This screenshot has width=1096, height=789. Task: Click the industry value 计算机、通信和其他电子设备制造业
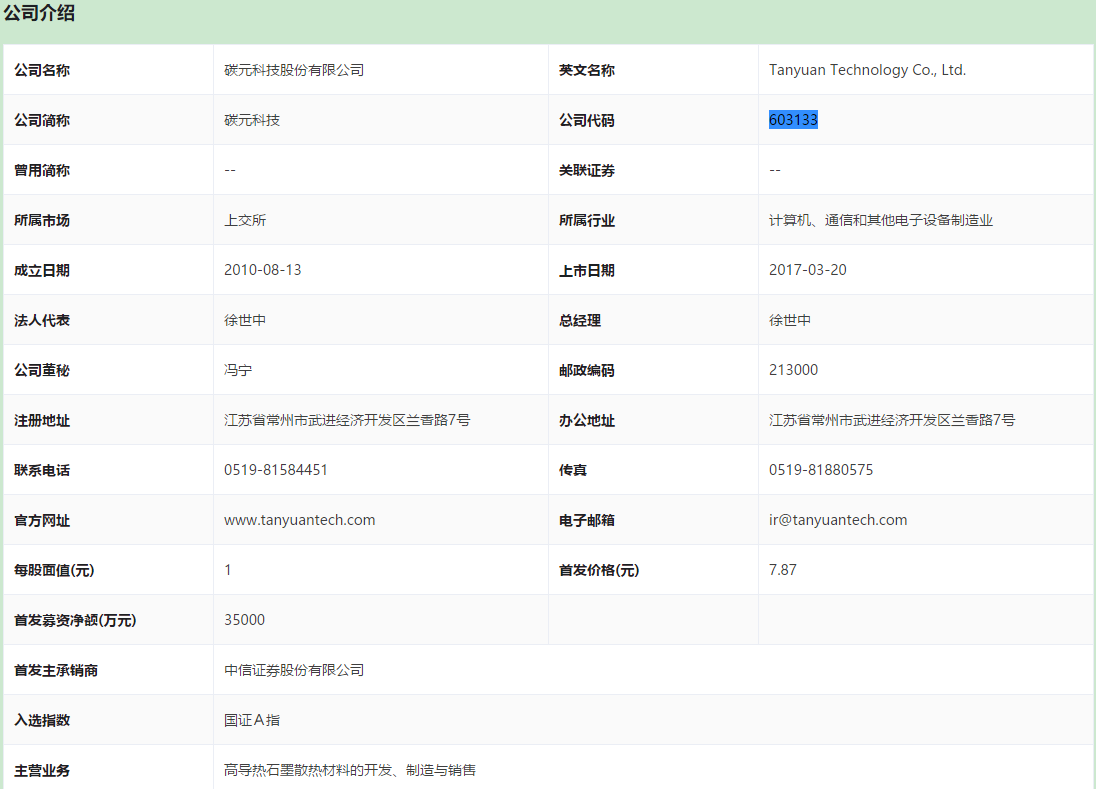point(880,220)
